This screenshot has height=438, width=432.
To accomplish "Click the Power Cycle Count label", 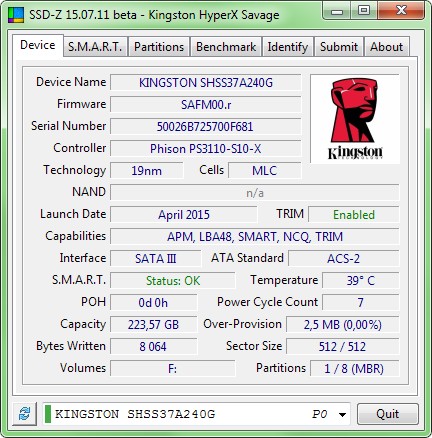I will click(x=267, y=302).
